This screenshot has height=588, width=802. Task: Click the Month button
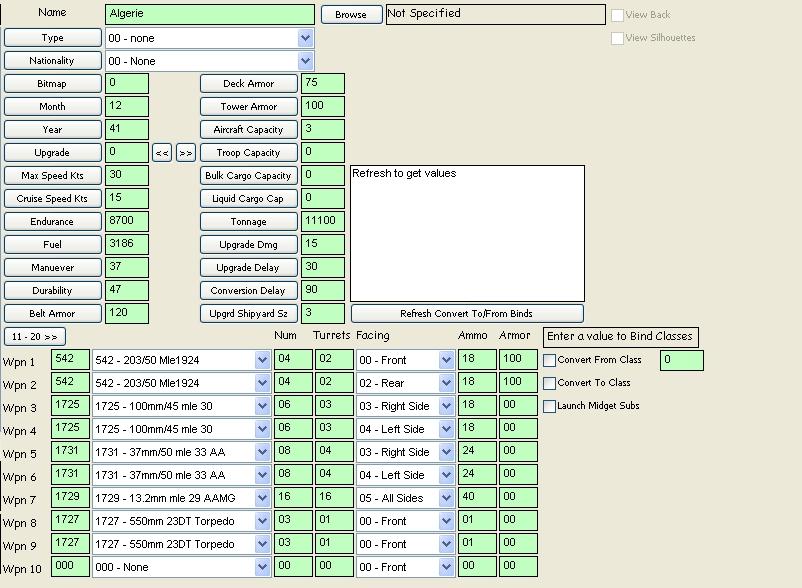(x=53, y=106)
